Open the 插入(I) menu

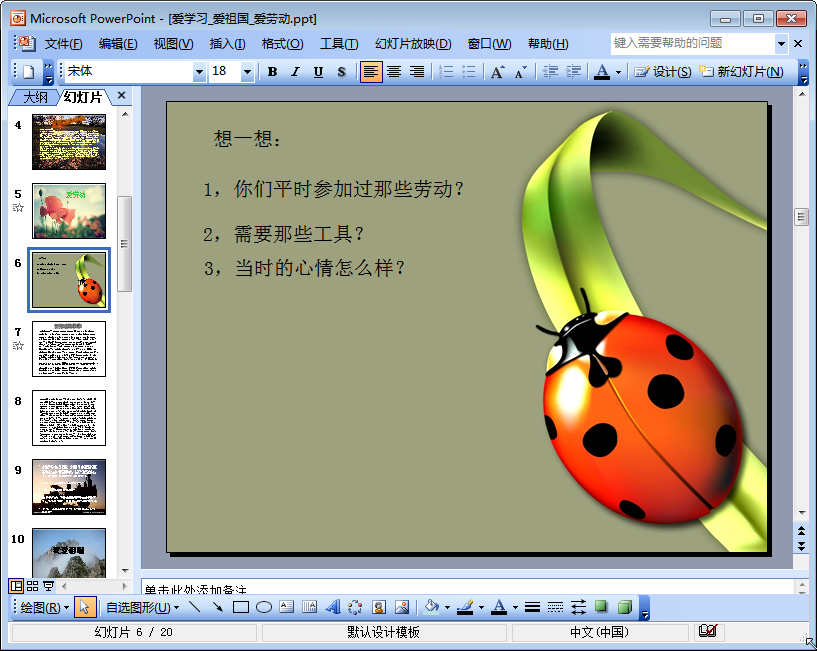click(227, 44)
